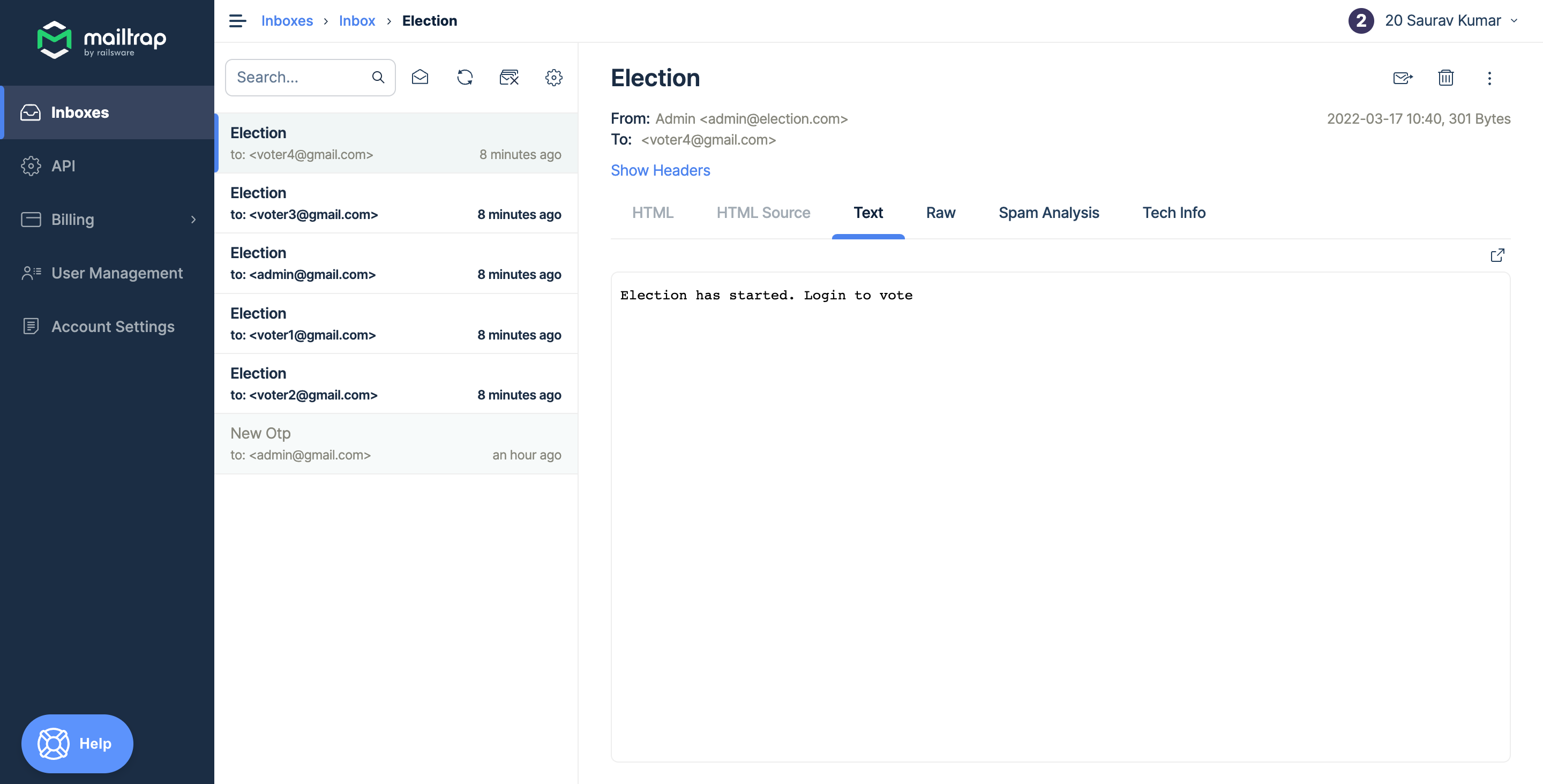Open the Tech Info tab
1543x784 pixels.
[1173, 213]
